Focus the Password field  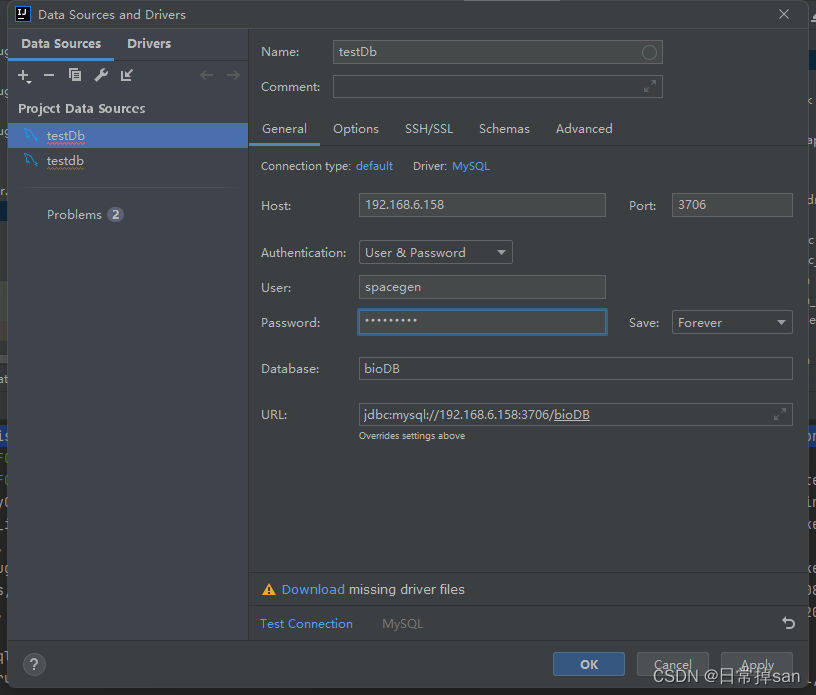point(482,322)
